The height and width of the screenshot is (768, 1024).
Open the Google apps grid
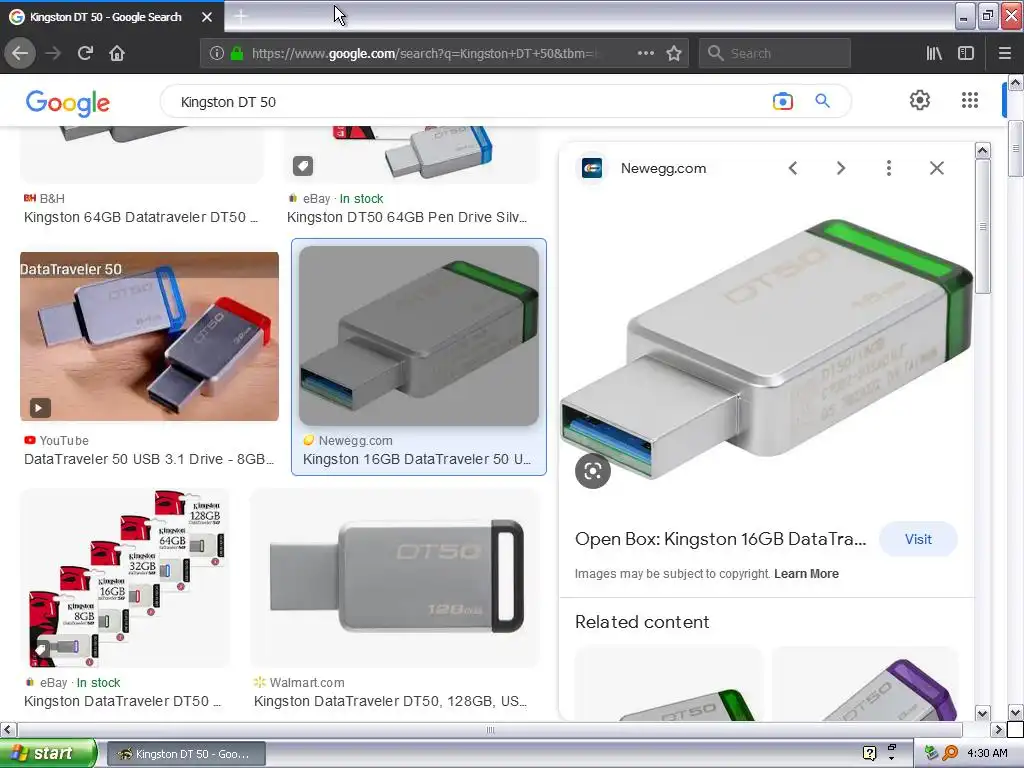tap(970, 100)
